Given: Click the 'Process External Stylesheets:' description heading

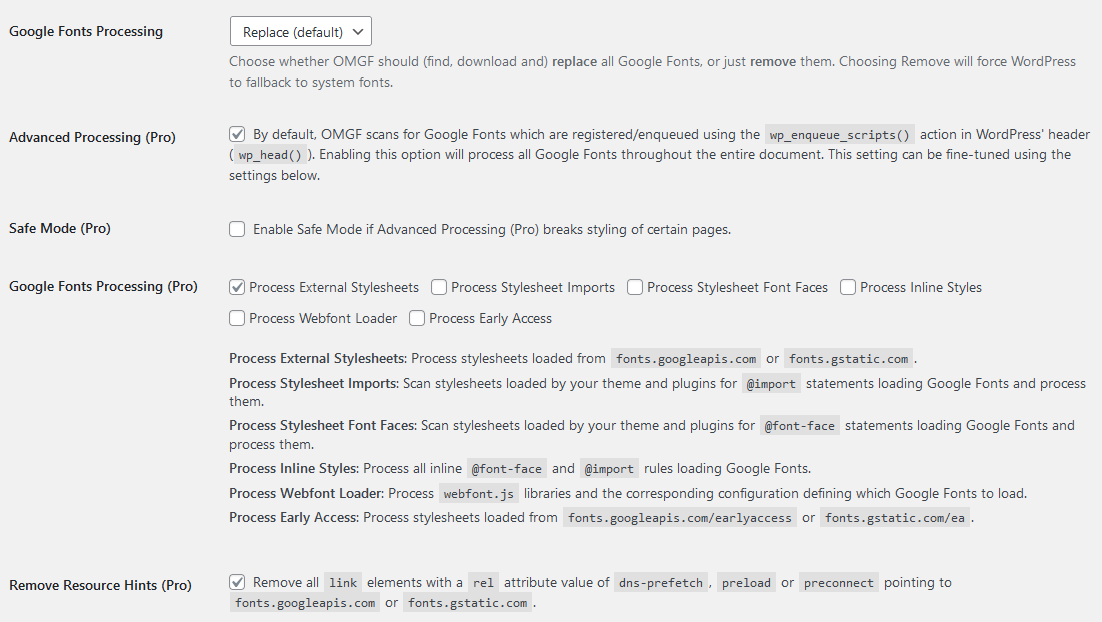Looking at the screenshot, I should click(318, 358).
